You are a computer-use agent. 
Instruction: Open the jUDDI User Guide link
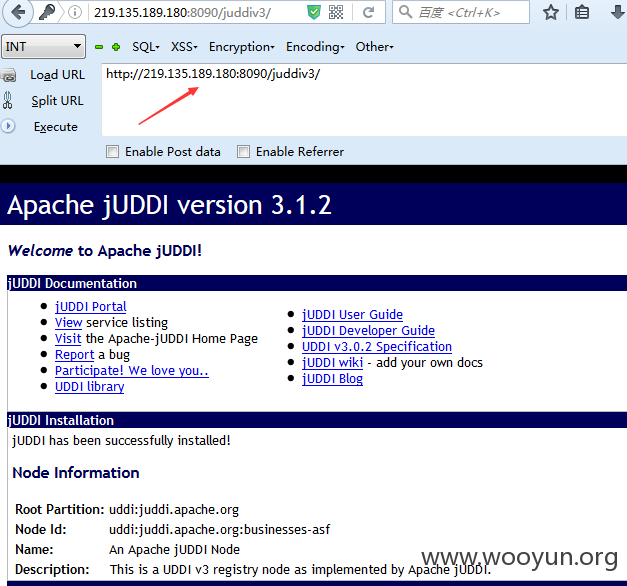pyautogui.click(x=352, y=315)
